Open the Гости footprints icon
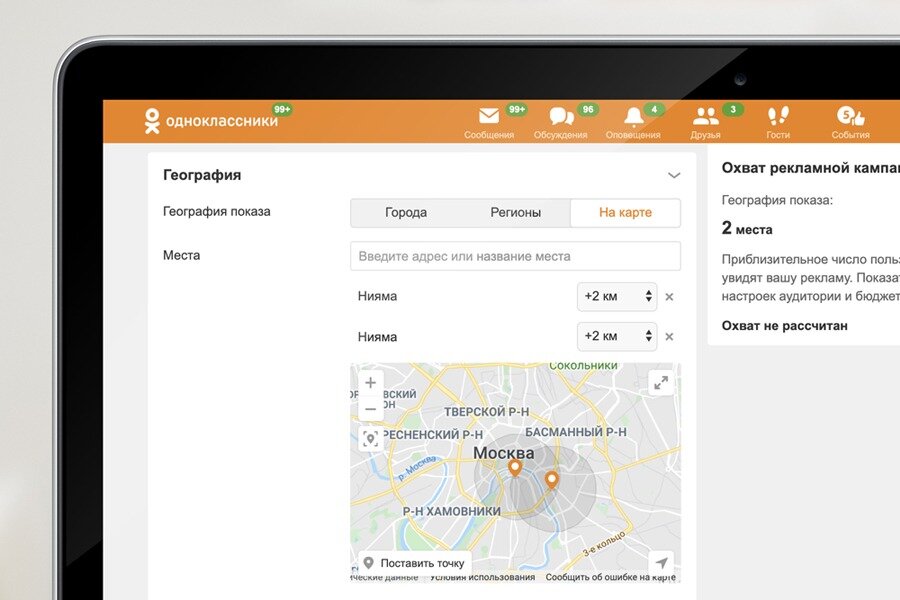900x600 pixels. pyautogui.click(x=778, y=116)
